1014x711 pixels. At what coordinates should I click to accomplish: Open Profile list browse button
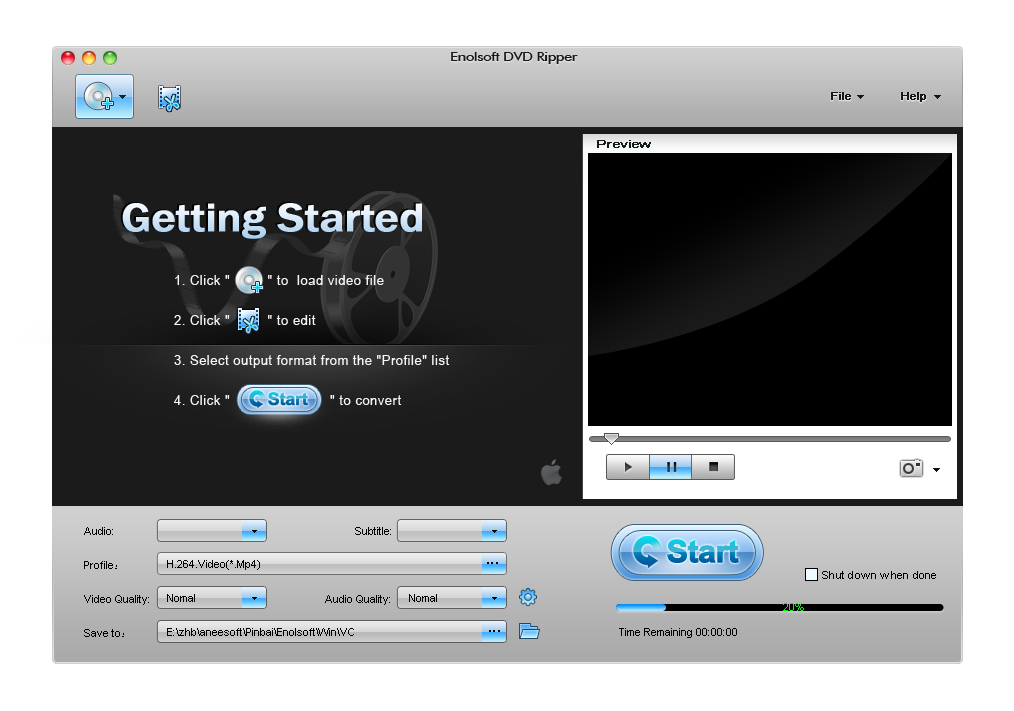tap(493, 563)
